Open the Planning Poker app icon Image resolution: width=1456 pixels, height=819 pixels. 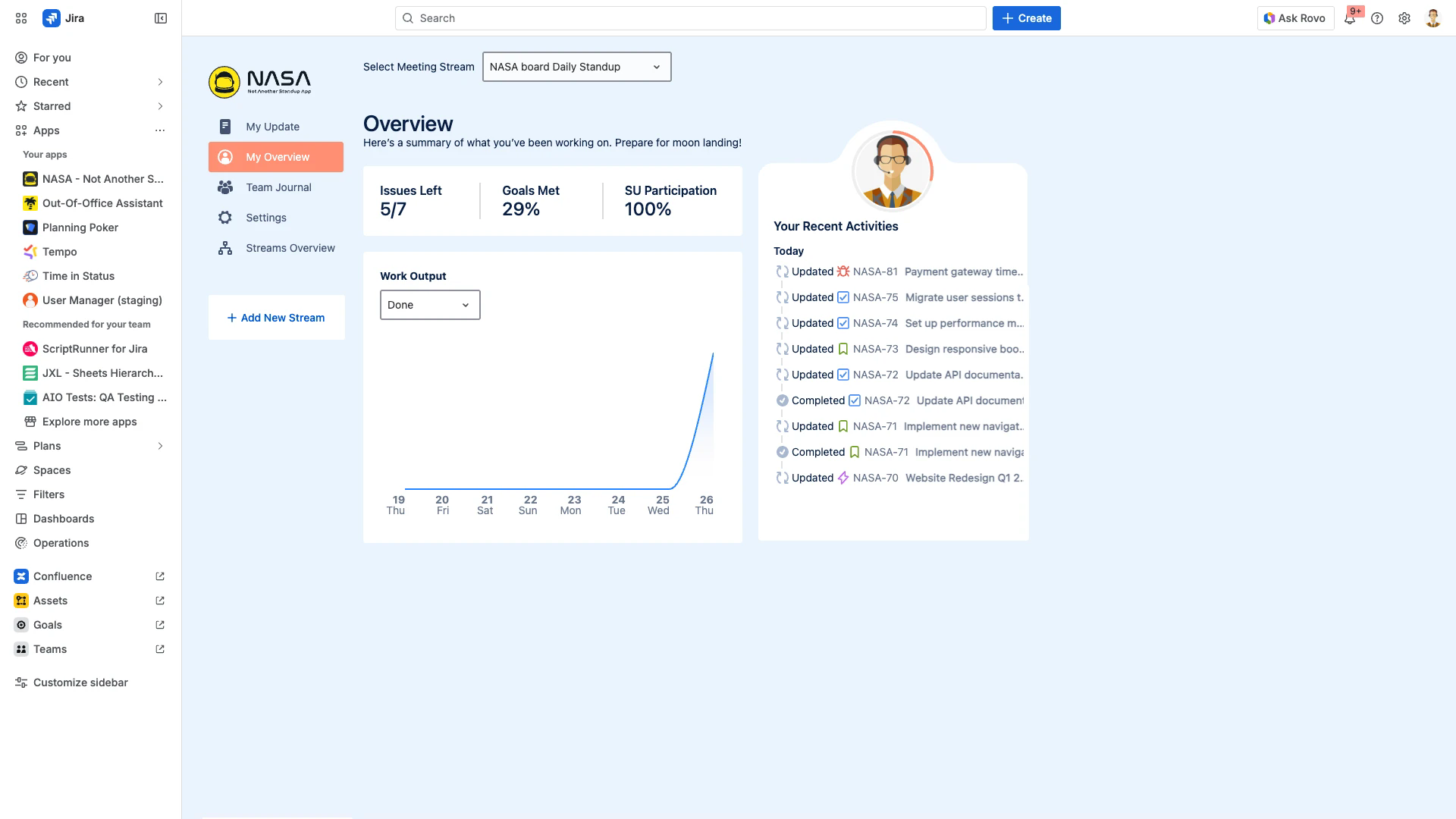coord(30,227)
